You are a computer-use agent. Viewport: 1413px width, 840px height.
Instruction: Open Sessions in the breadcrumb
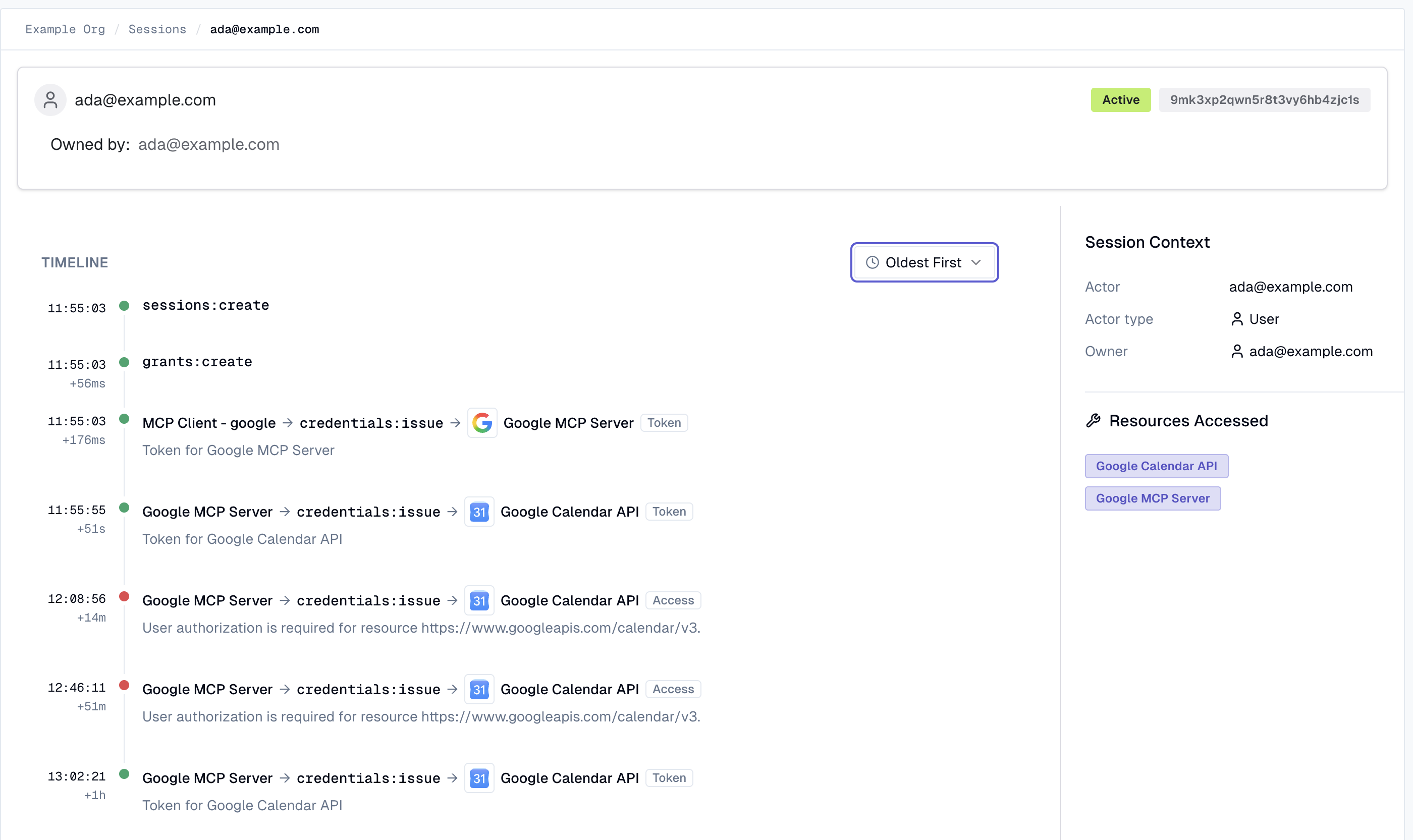(x=157, y=29)
